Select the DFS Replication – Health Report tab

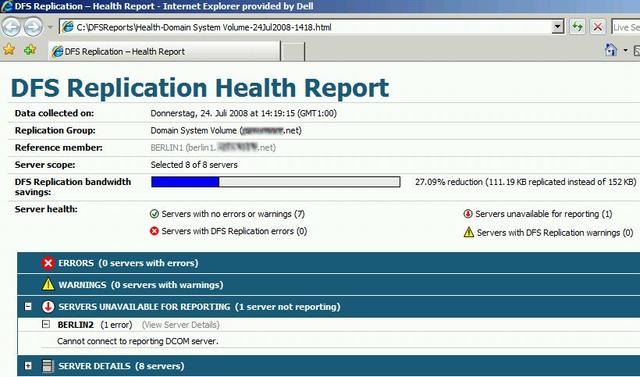[164, 51]
